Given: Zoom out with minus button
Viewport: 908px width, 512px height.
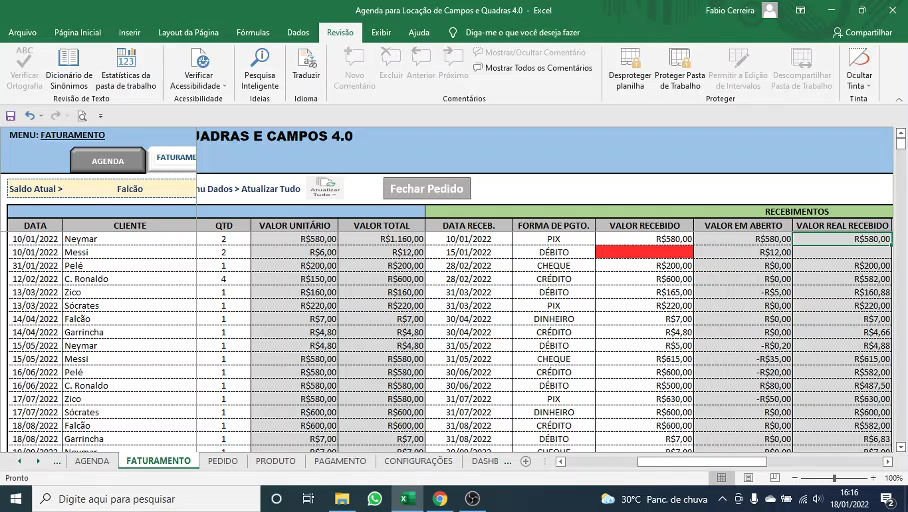Looking at the screenshot, I should (x=794, y=478).
